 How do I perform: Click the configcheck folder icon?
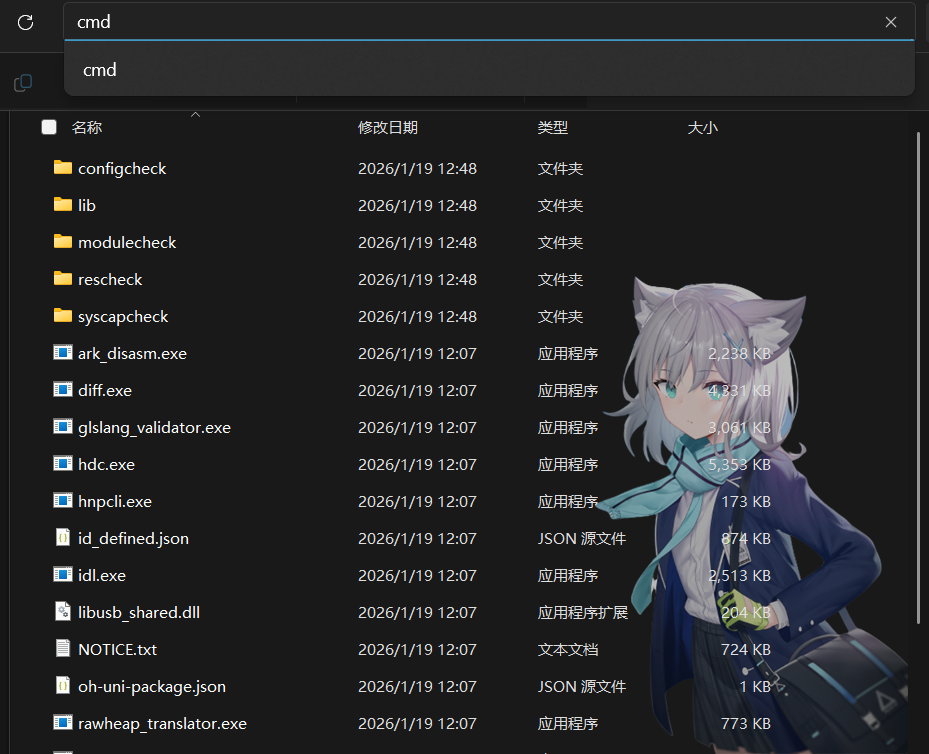[63, 168]
